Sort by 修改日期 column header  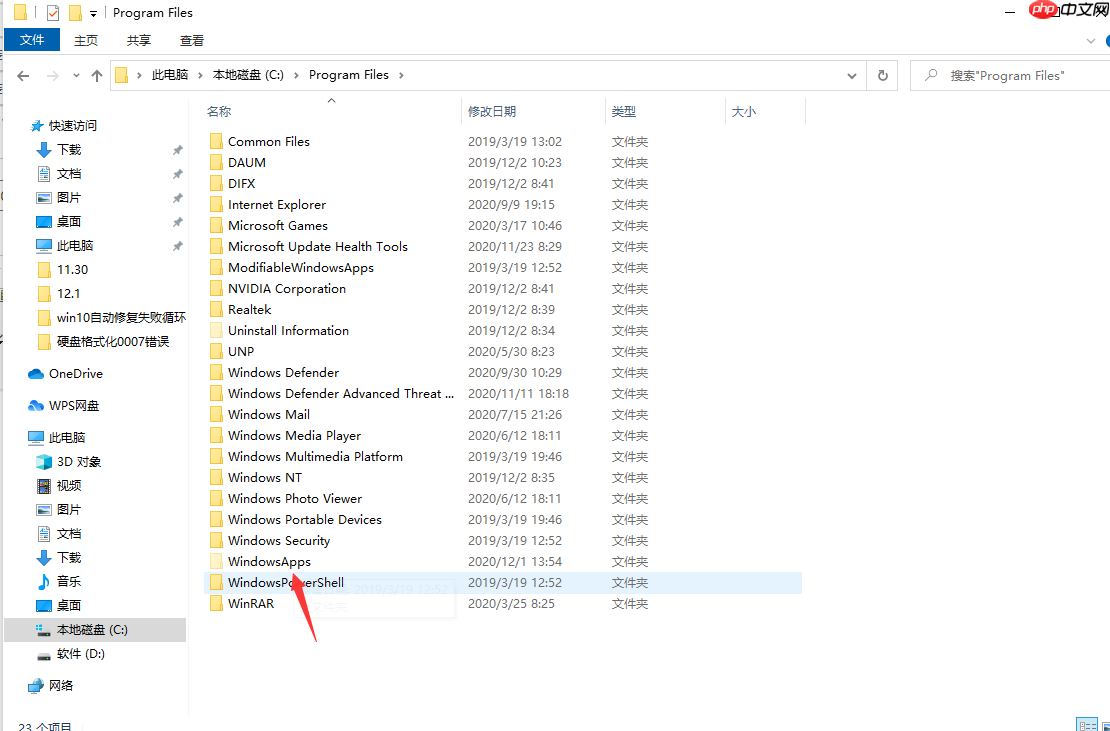click(492, 112)
